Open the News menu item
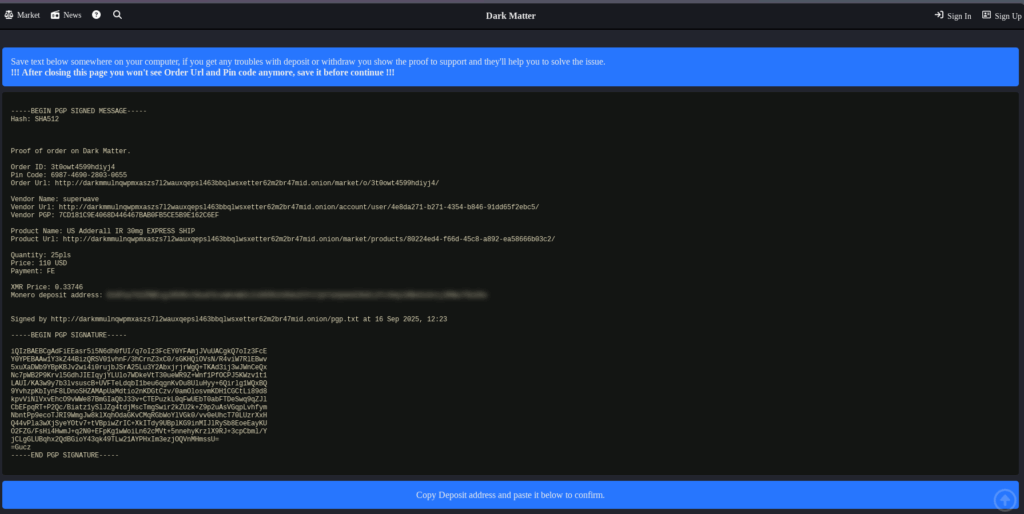Screen dimensions: 1024x514 (x=73, y=15)
